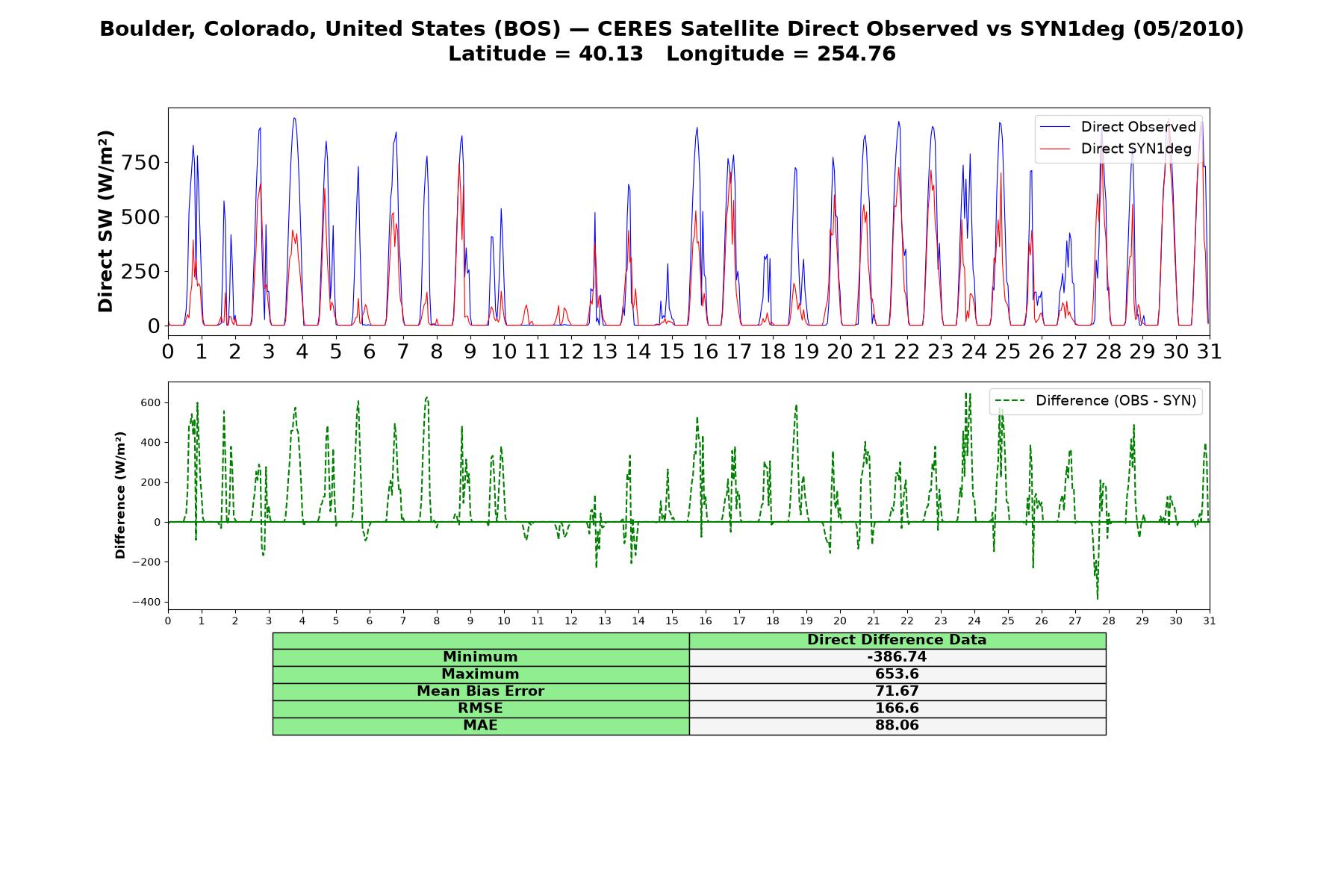Click the Minimum value -386.74 cell
1344x896 pixels.
point(897,657)
